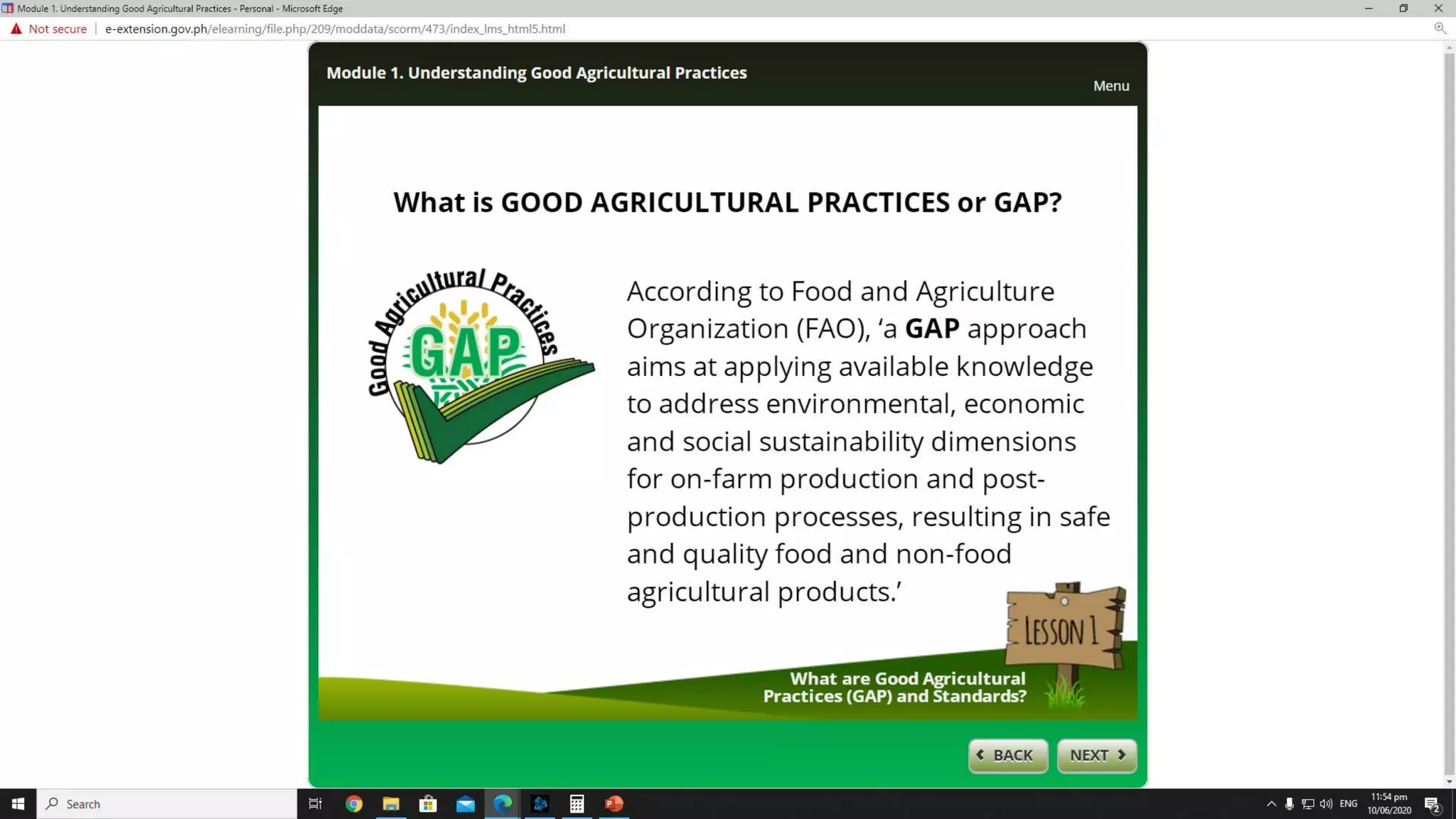Click the page URL in address bar
1456x819 pixels.
click(335, 29)
